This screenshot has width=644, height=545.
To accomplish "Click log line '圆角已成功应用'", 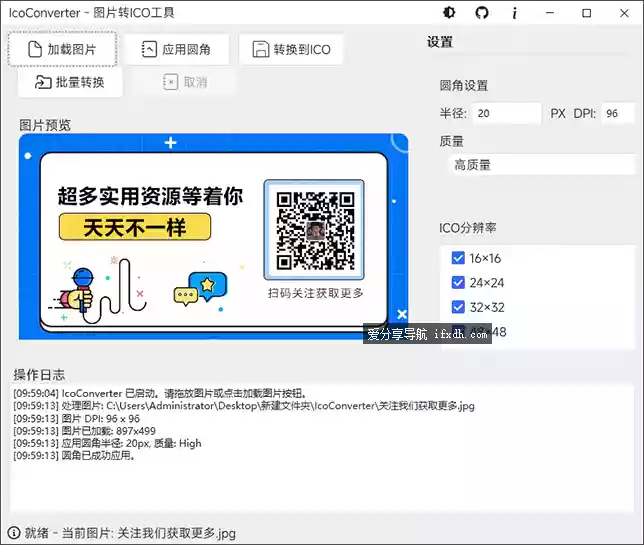I will point(74,455).
